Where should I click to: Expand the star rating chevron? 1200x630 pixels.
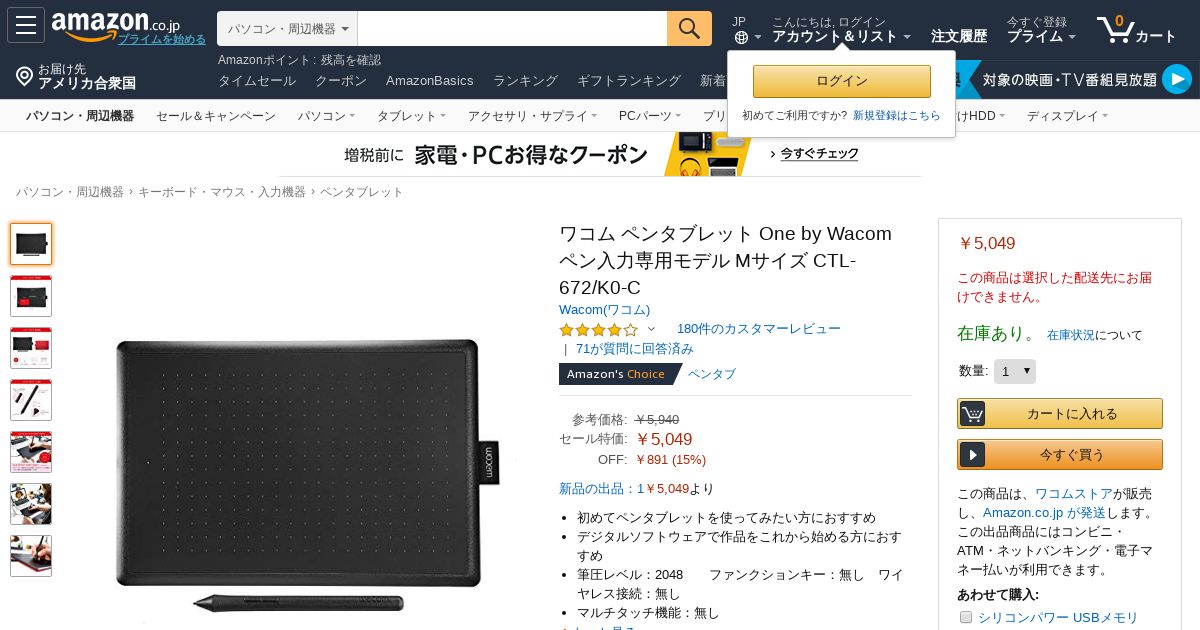[x=651, y=329]
